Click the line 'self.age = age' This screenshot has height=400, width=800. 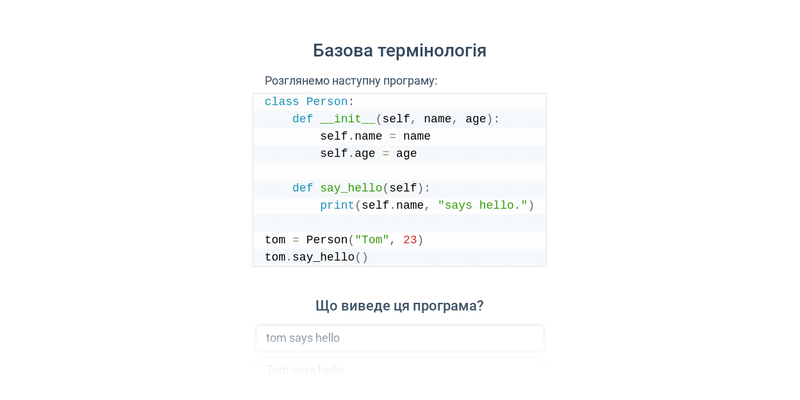(399, 154)
